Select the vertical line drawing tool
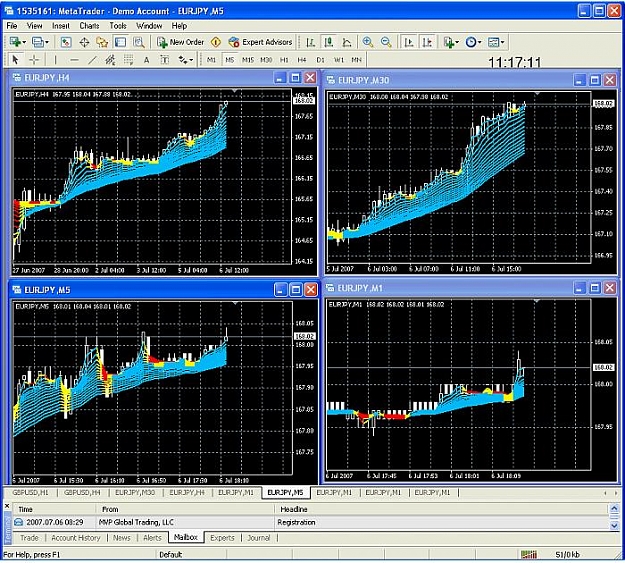This screenshot has width=625, height=563. click(55, 60)
